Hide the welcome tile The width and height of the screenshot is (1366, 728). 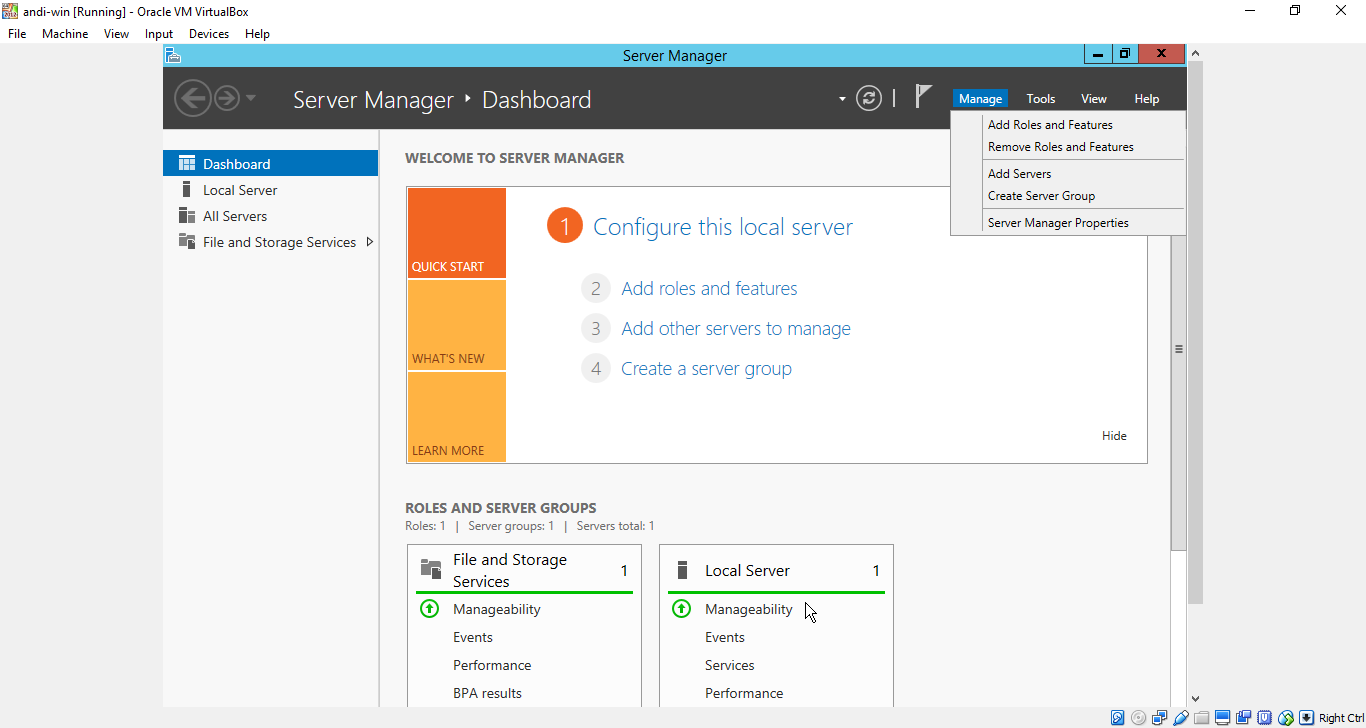(x=1114, y=436)
